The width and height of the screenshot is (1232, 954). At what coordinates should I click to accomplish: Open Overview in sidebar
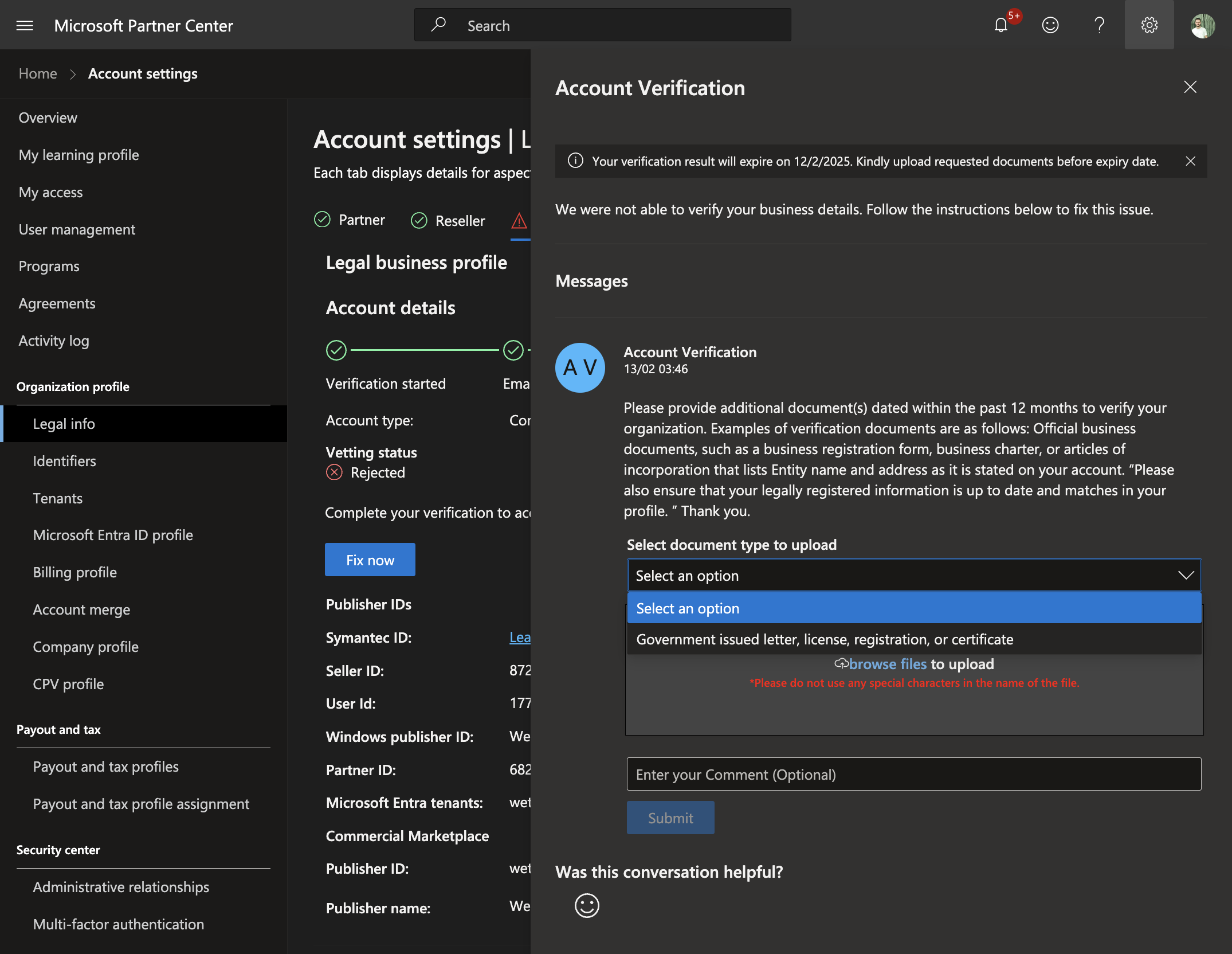48,118
